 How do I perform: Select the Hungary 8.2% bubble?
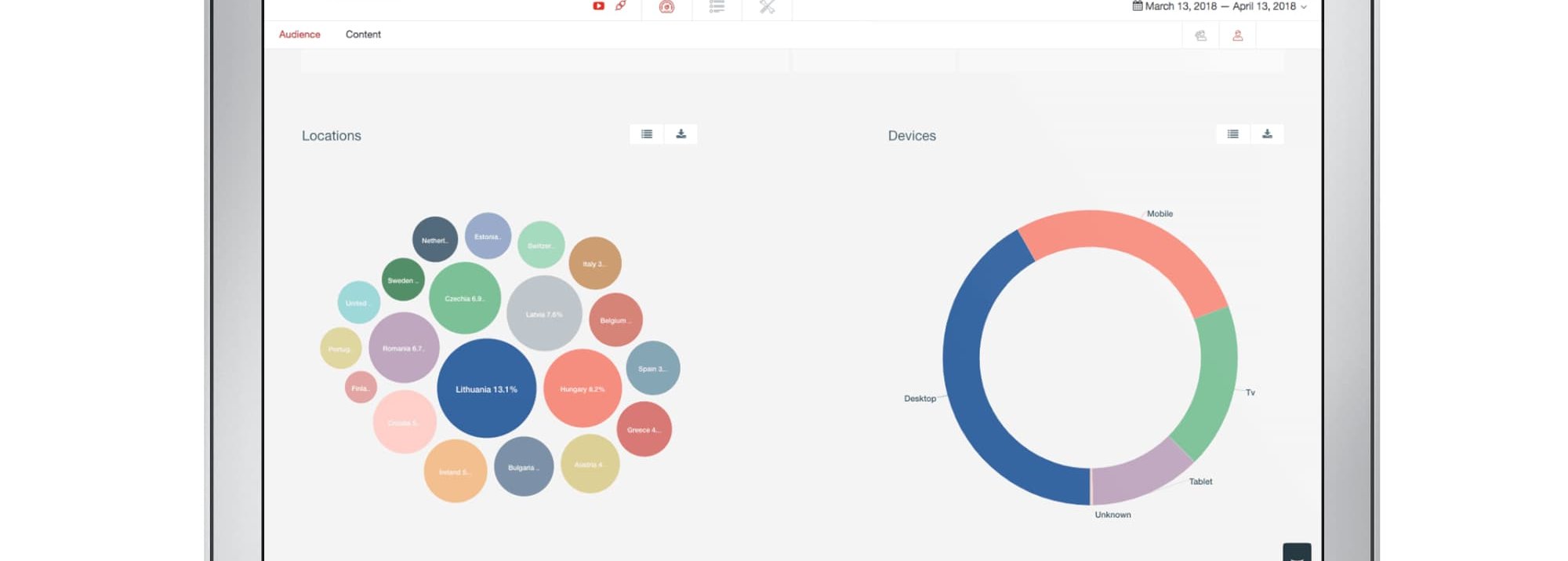pos(582,388)
